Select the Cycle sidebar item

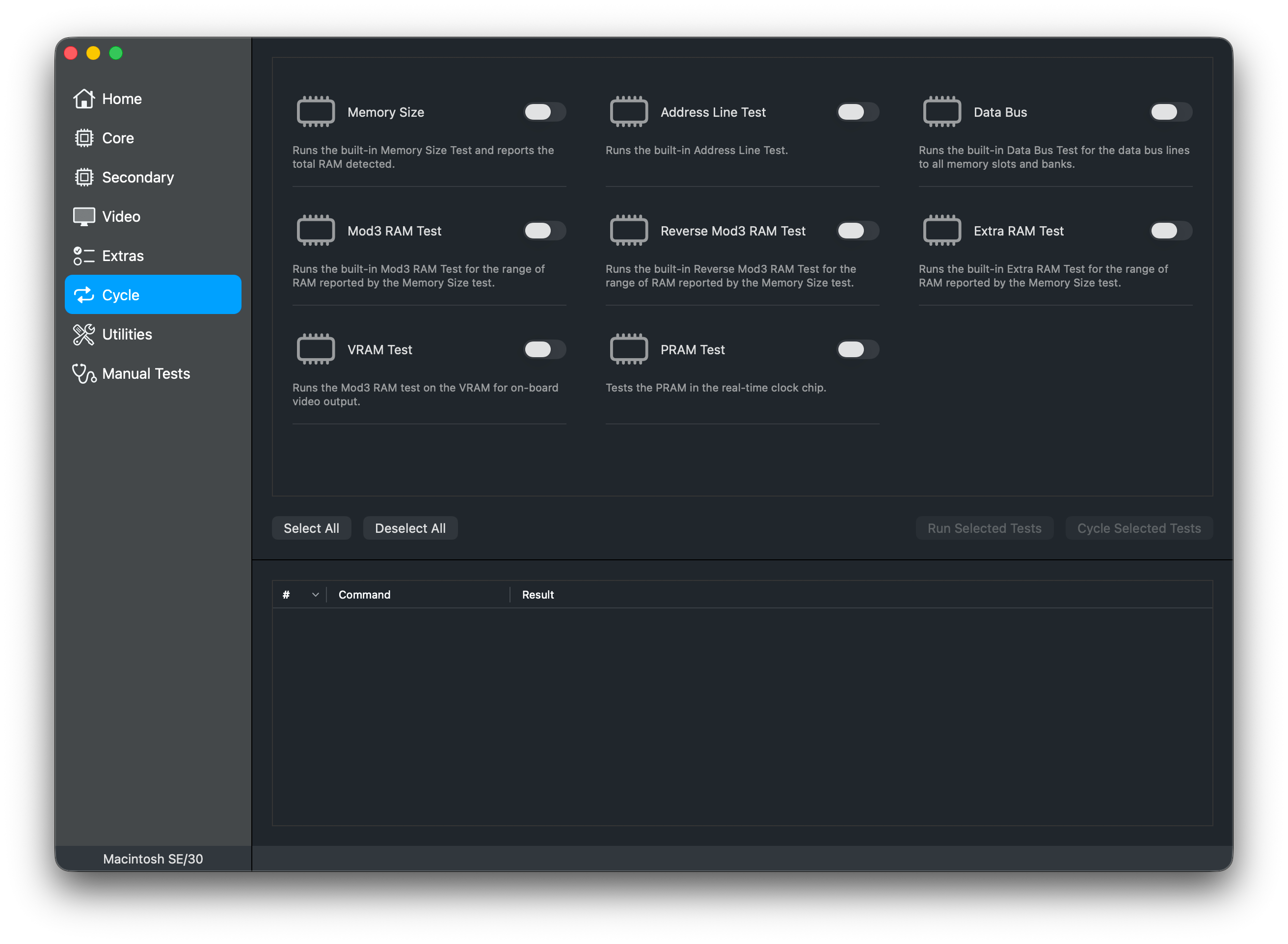[153, 295]
